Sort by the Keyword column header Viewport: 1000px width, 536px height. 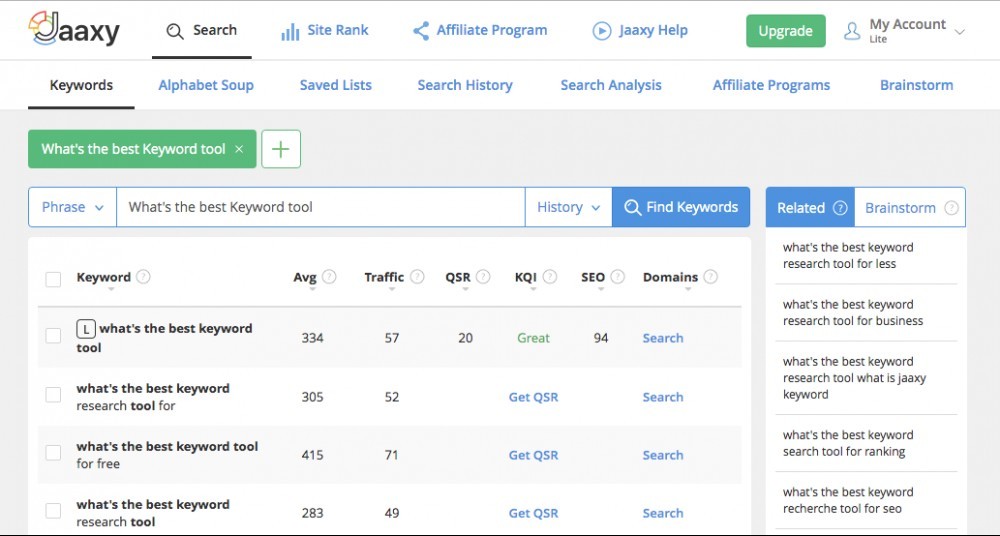103,278
